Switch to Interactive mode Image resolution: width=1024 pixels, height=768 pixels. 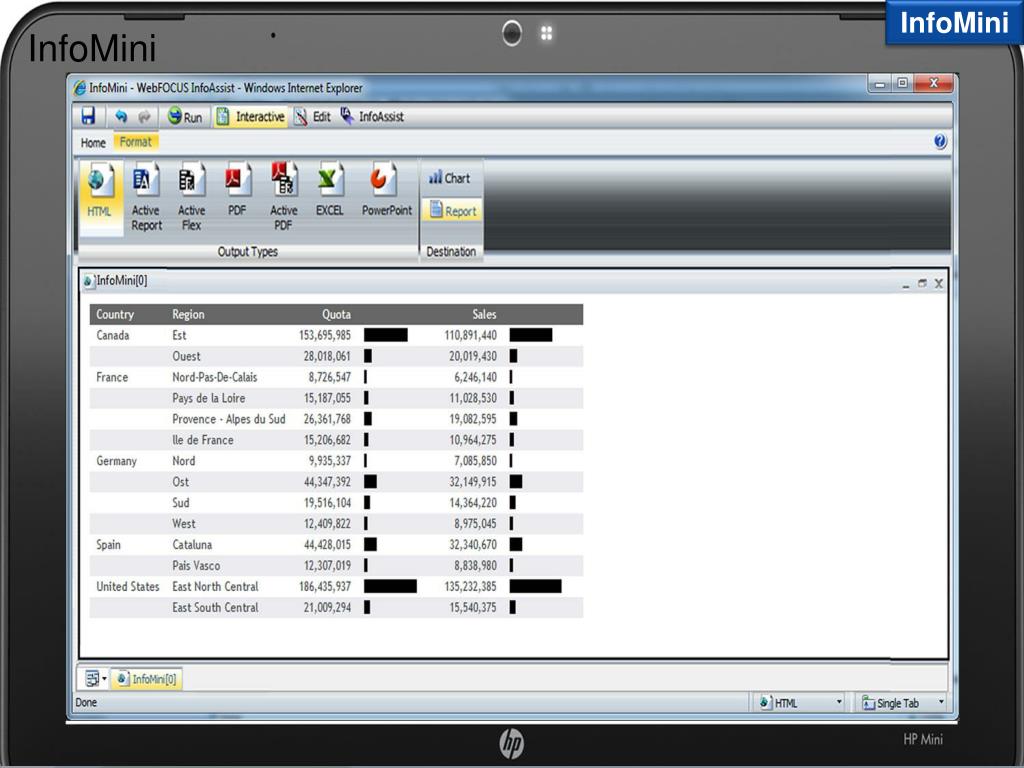[251, 116]
